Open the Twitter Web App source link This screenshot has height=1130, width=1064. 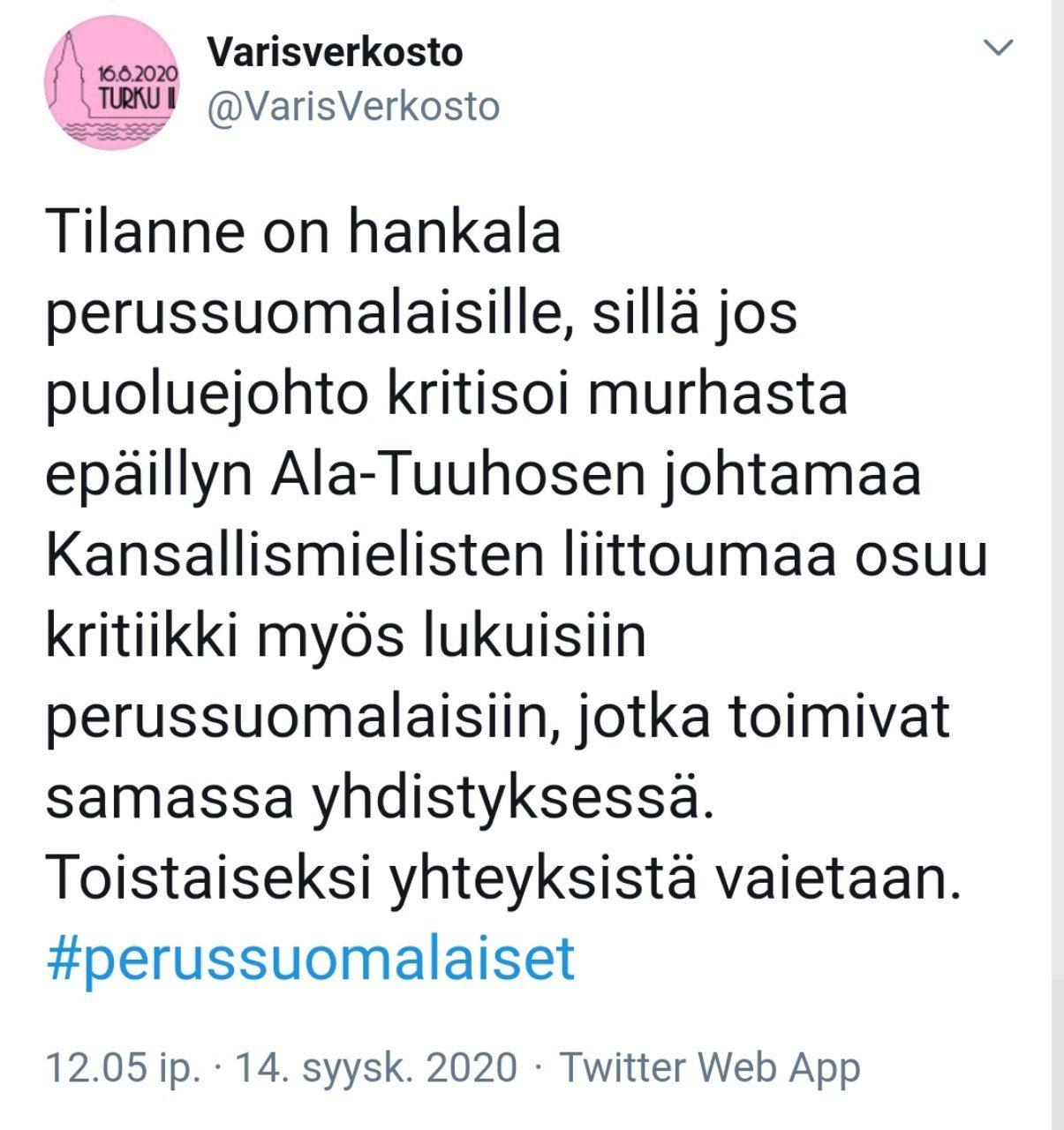[710, 1066]
